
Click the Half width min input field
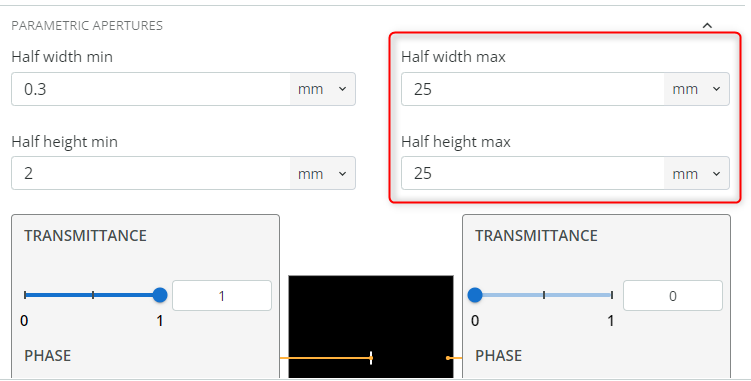(151, 89)
